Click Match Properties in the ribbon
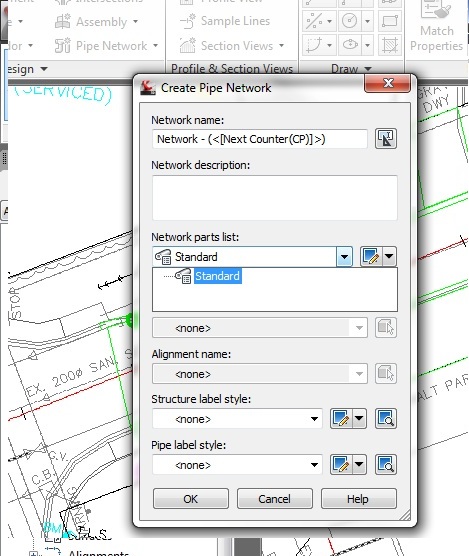The image size is (469, 556). (x=436, y=27)
